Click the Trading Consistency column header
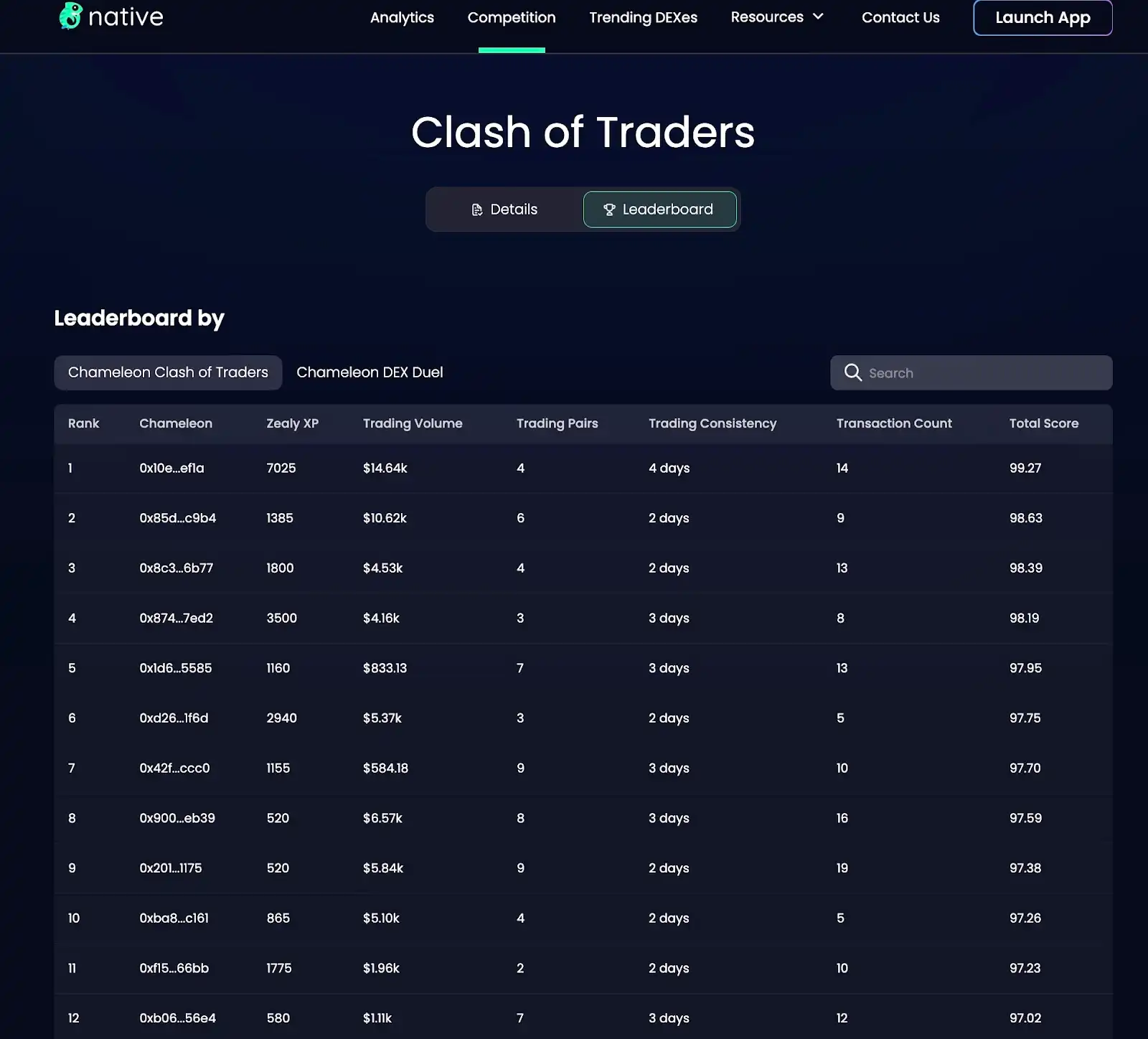Image resolution: width=1148 pixels, height=1039 pixels. pos(712,423)
